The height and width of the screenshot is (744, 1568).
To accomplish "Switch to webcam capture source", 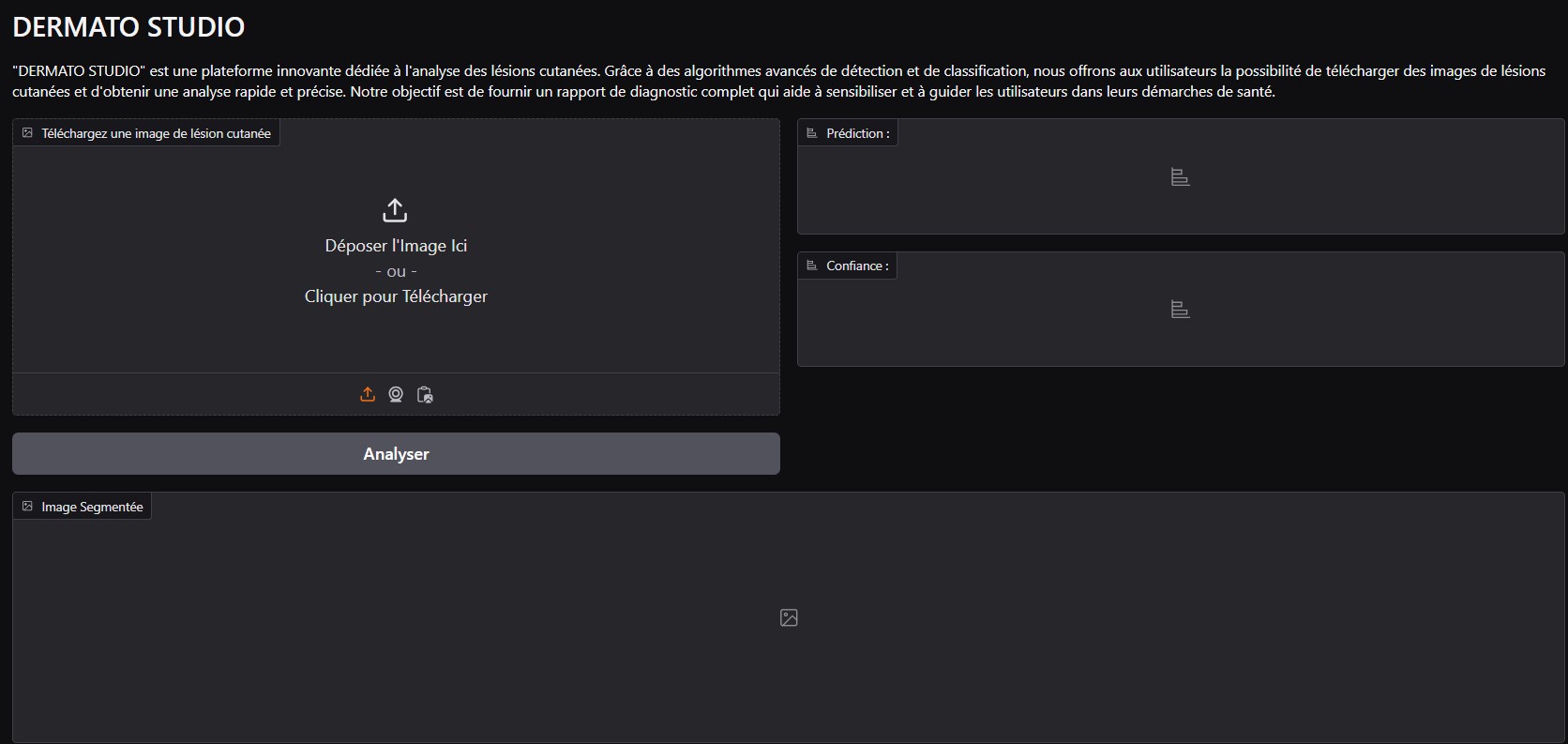I will pos(396,394).
